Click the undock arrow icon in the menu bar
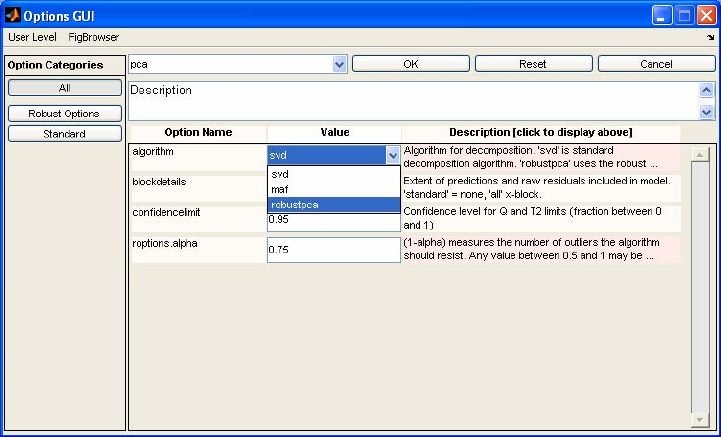 coord(711,38)
